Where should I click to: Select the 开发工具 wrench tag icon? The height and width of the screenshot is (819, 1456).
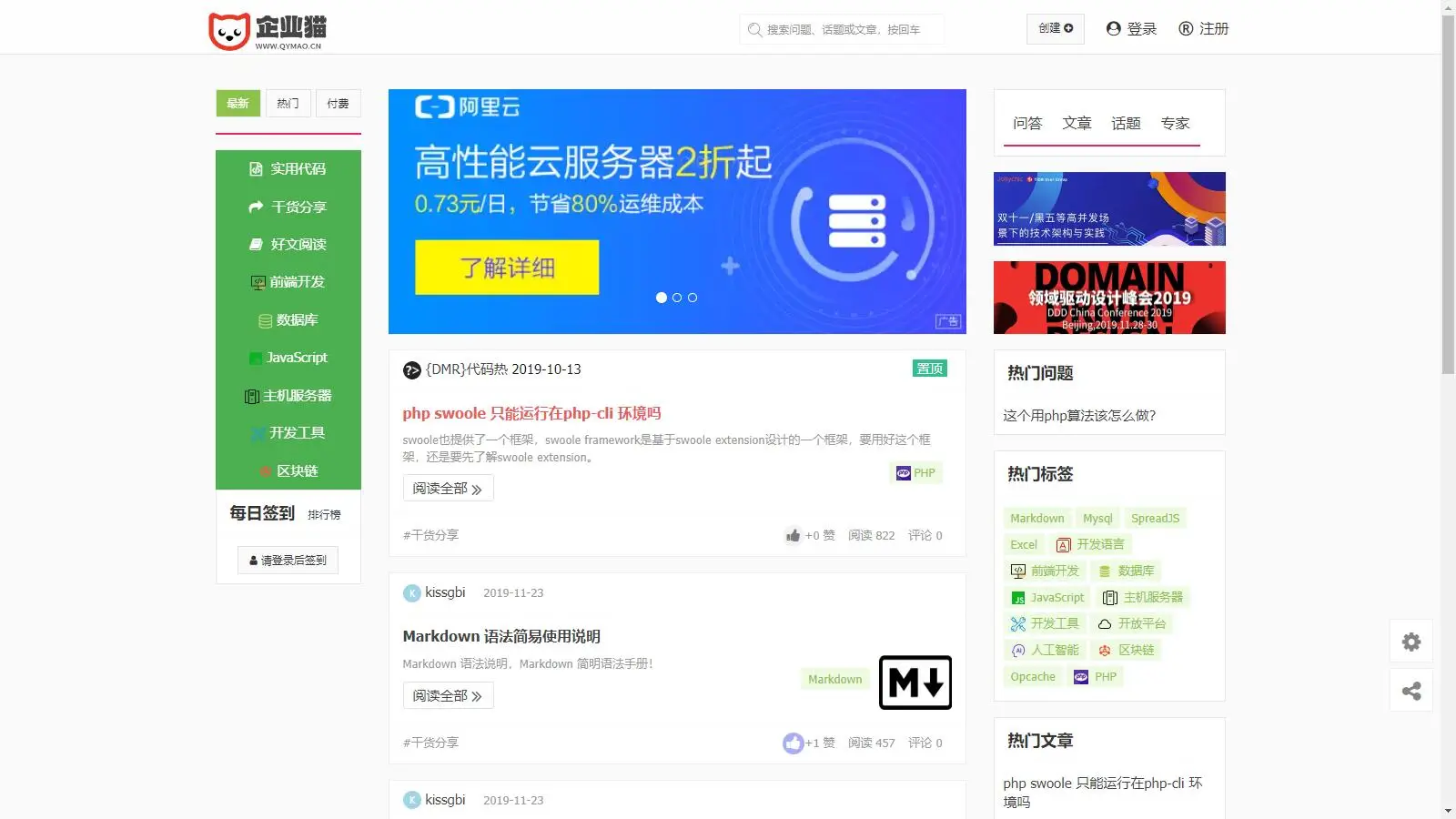pyautogui.click(x=1016, y=623)
